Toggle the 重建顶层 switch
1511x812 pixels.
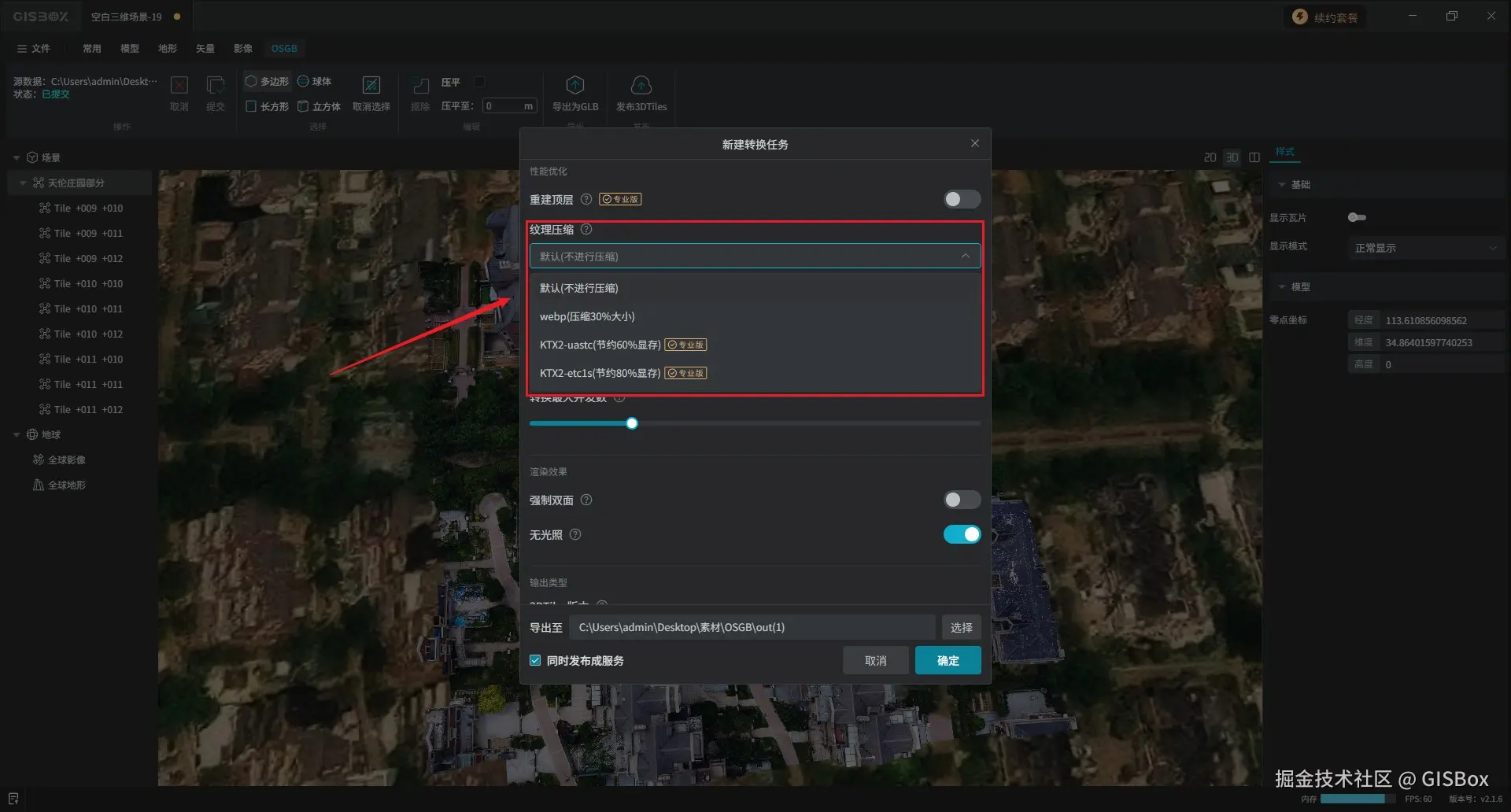pos(962,199)
